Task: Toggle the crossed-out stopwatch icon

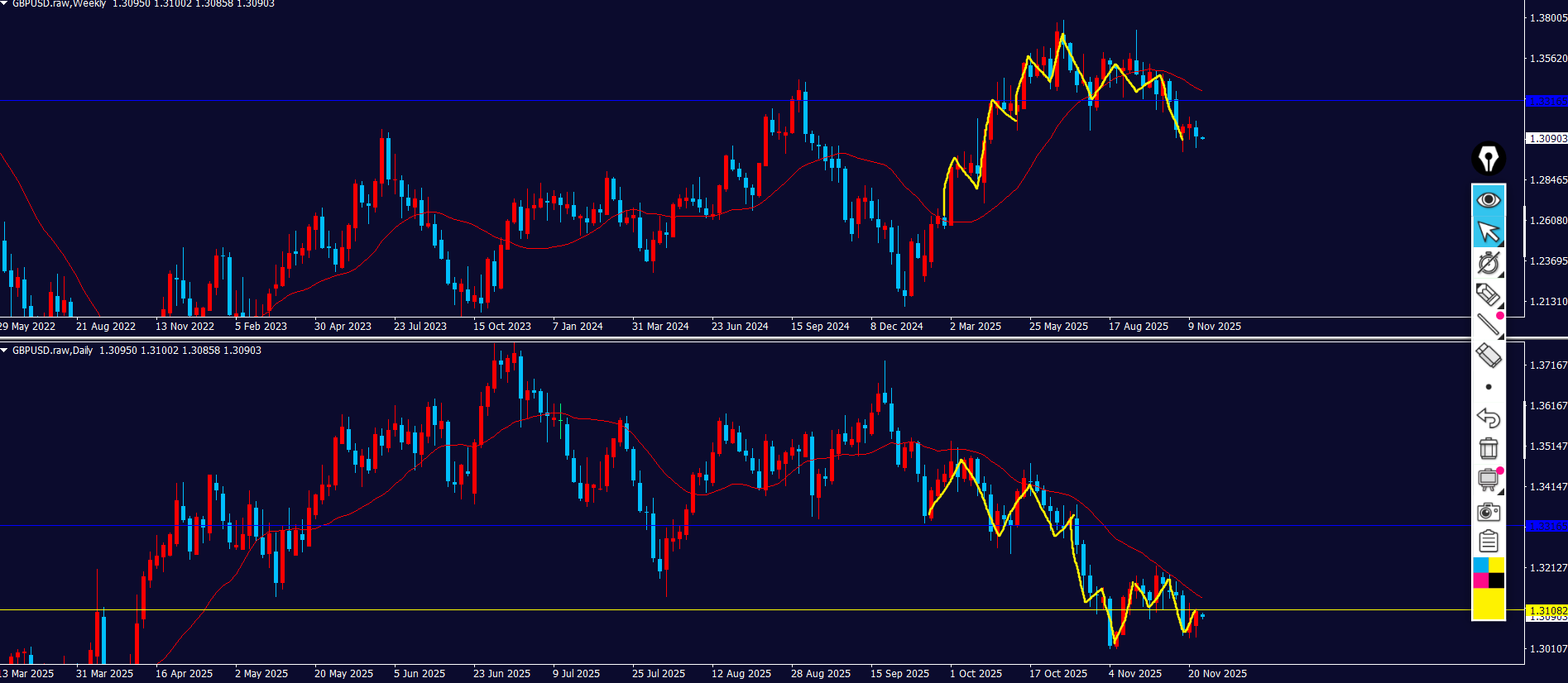Action: (1488, 263)
